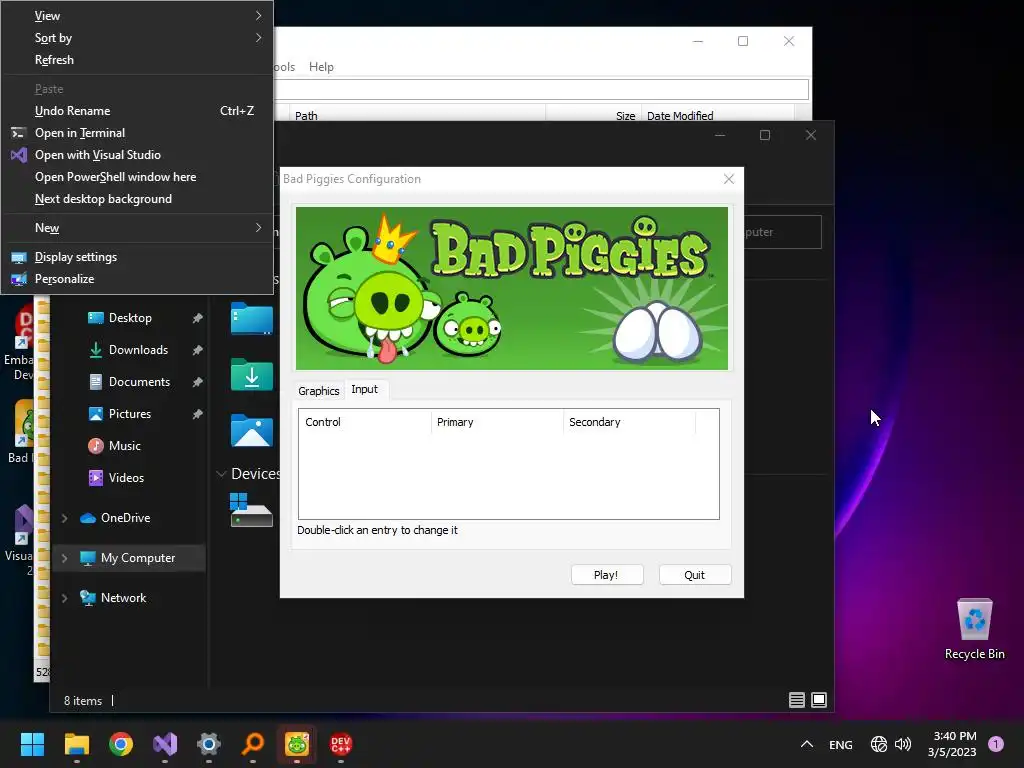The width and height of the screenshot is (1024, 768).
Task: Open Dev-C++ from taskbar
Action: pyautogui.click(x=341, y=743)
